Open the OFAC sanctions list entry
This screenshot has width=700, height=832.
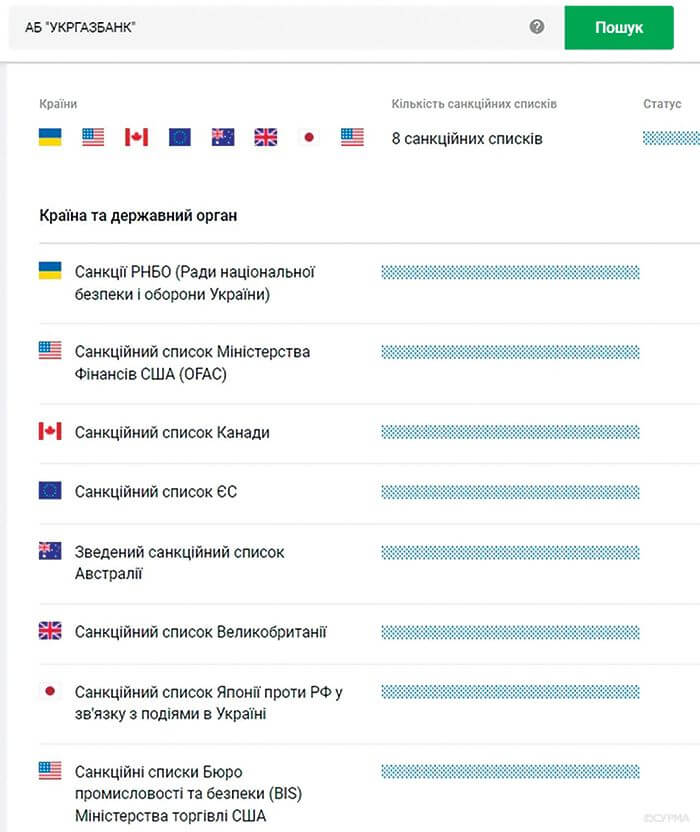tap(192, 363)
